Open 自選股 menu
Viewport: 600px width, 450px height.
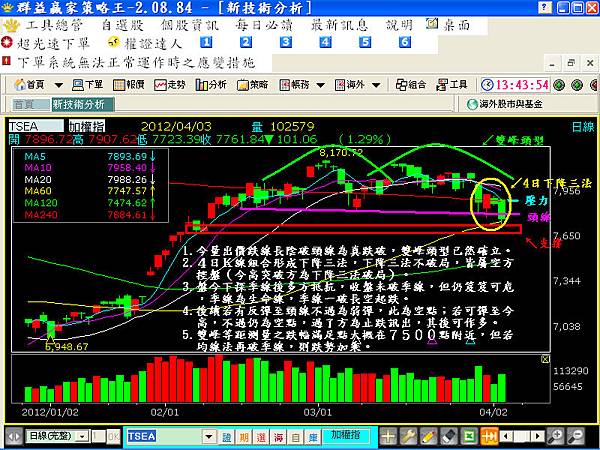coord(122,26)
